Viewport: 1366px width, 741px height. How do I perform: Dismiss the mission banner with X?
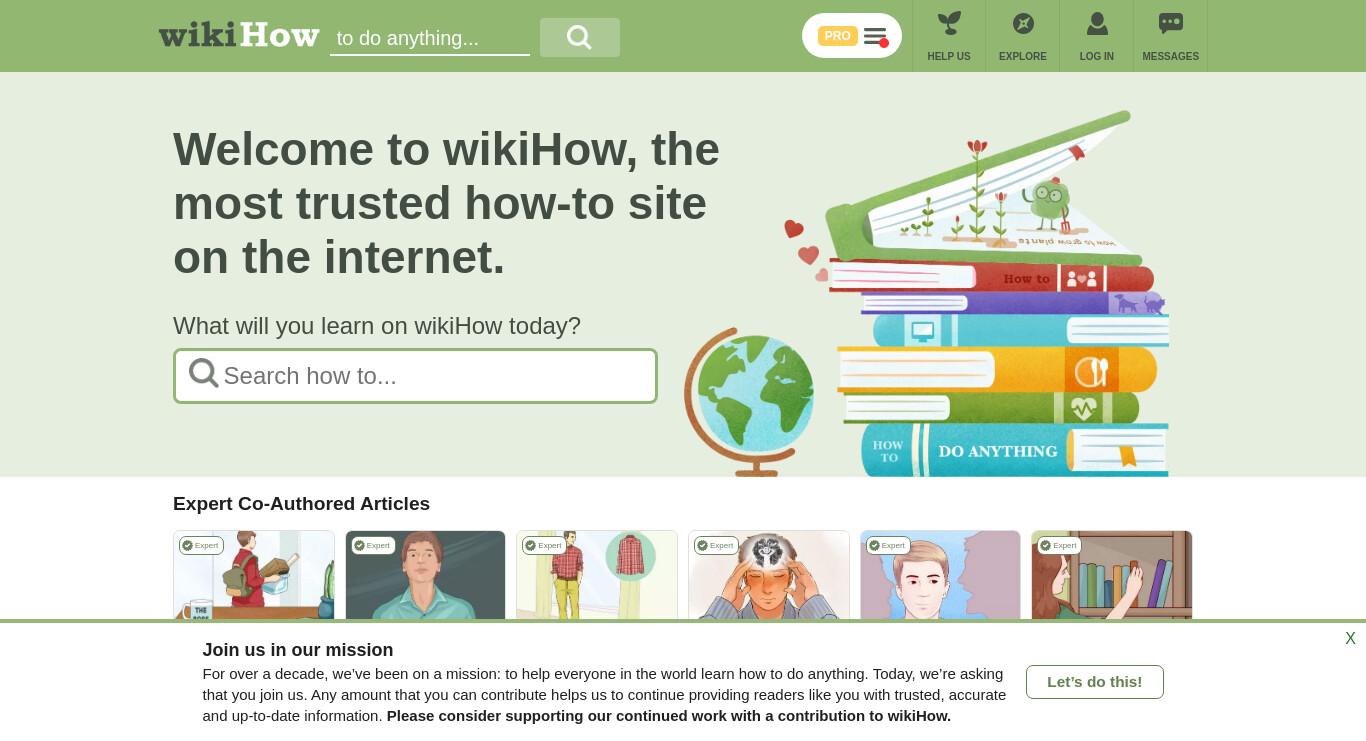(1350, 639)
